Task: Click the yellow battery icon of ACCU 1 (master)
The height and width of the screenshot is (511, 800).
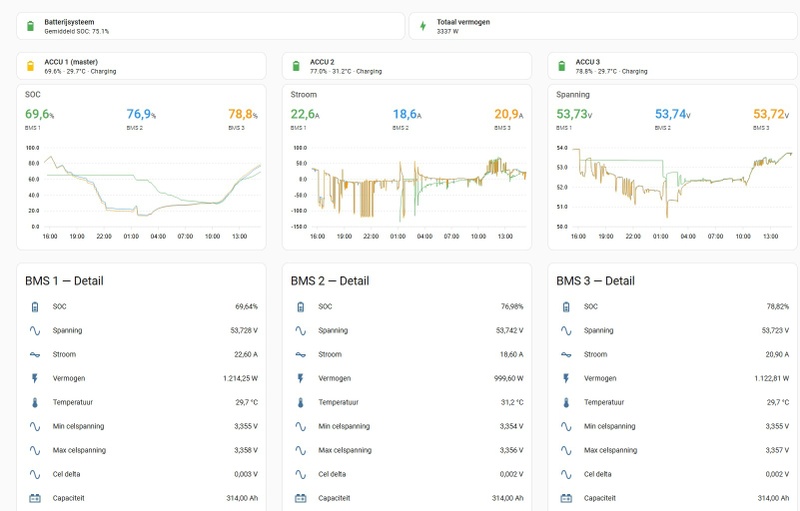Action: tap(30, 66)
